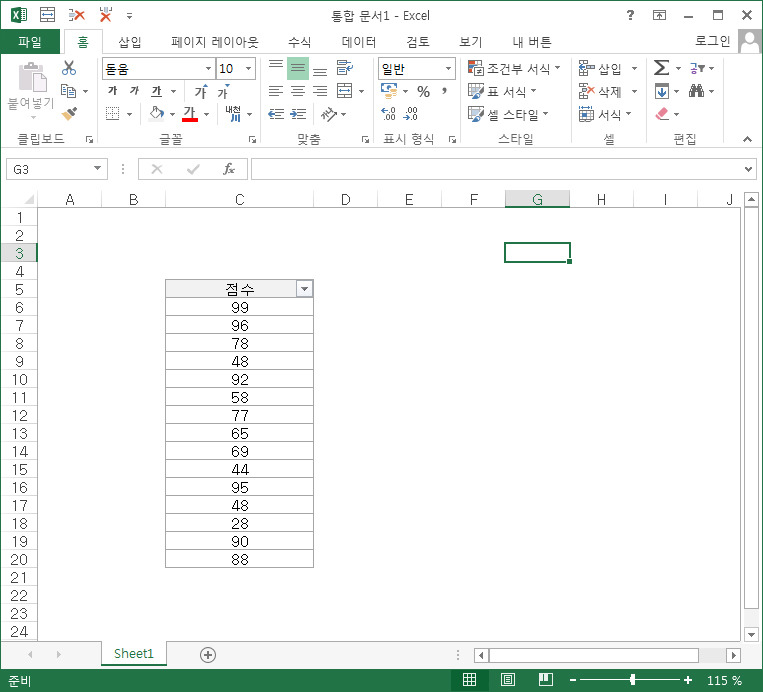Switch to 페이지 레이아웃 tab
The height and width of the screenshot is (692, 763).
(x=215, y=42)
